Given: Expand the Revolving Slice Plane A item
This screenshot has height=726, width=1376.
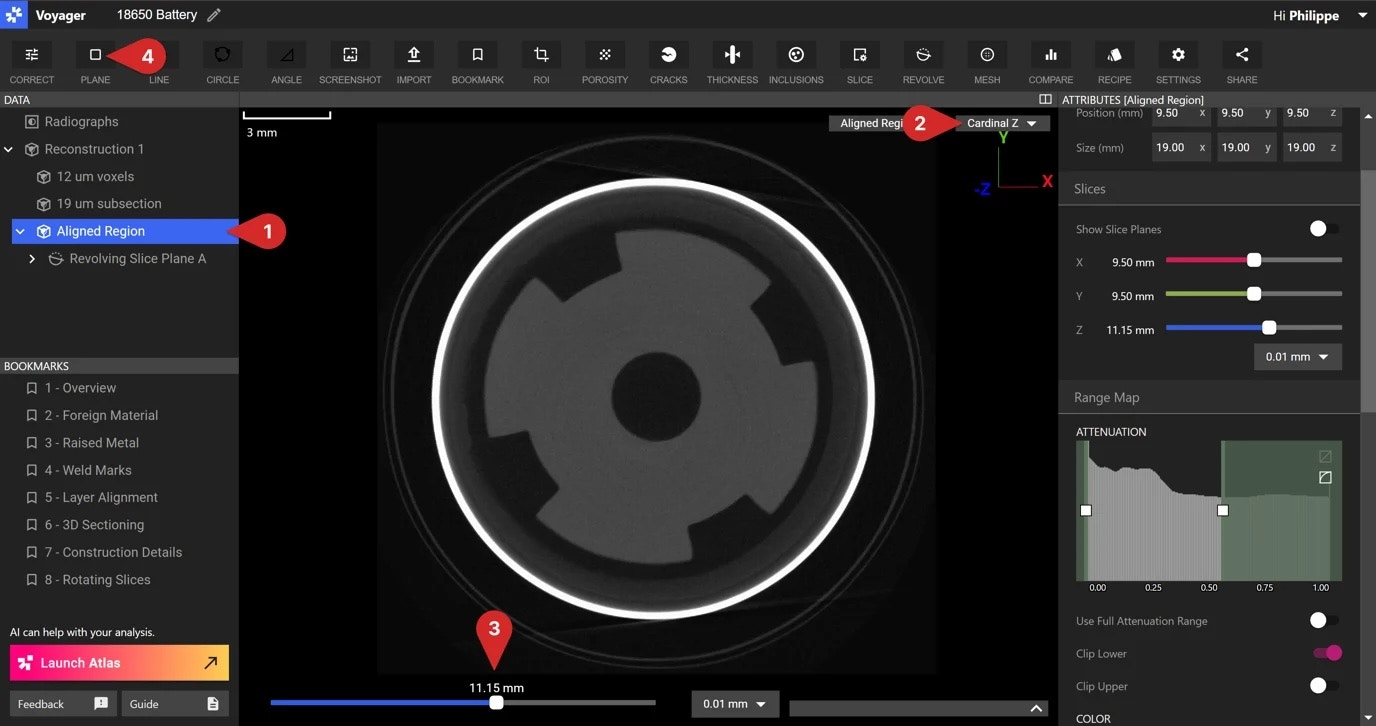Looking at the screenshot, I should (x=32, y=259).
